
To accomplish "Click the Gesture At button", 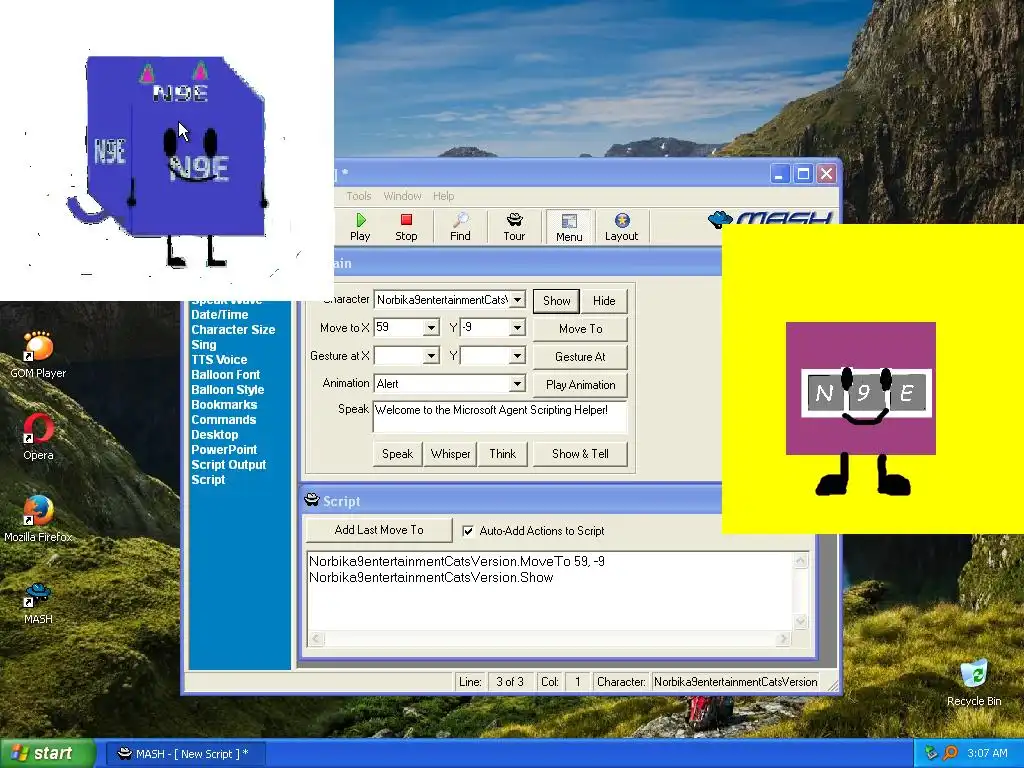I will click(x=580, y=357).
